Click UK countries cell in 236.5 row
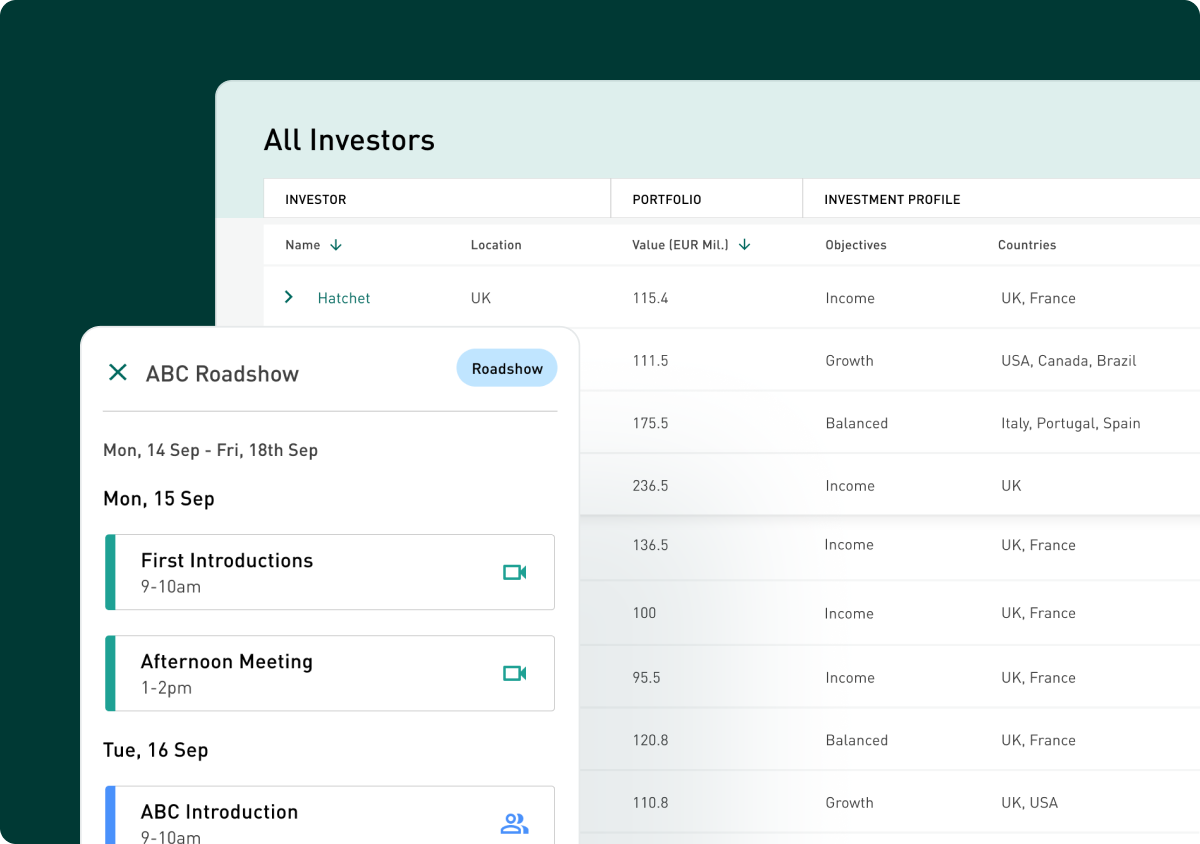 tap(1011, 485)
